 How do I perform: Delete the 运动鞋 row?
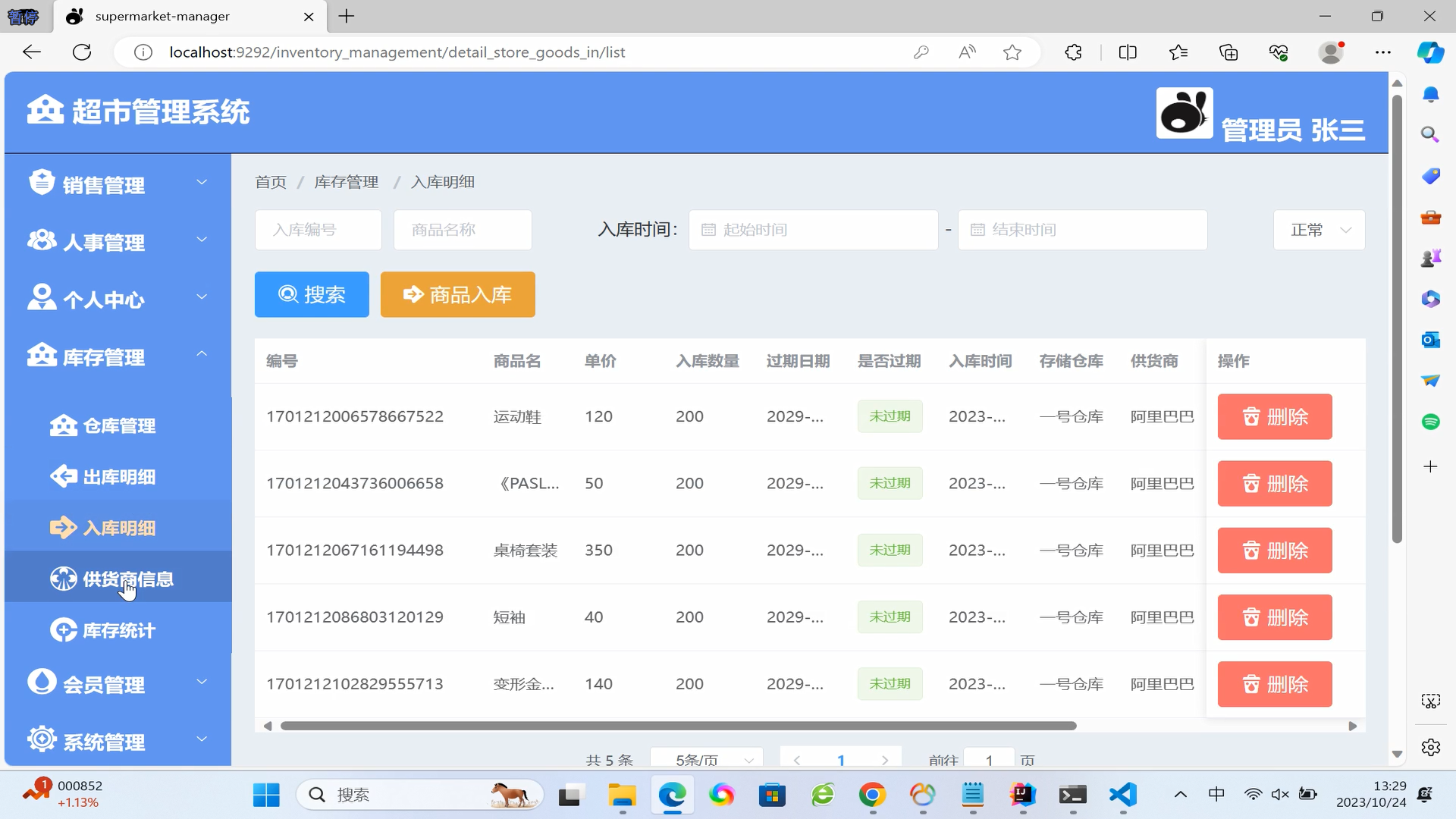[1274, 416]
